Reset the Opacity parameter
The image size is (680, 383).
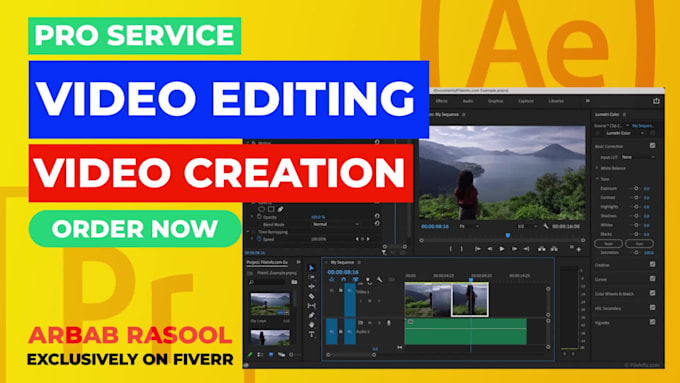(x=377, y=216)
